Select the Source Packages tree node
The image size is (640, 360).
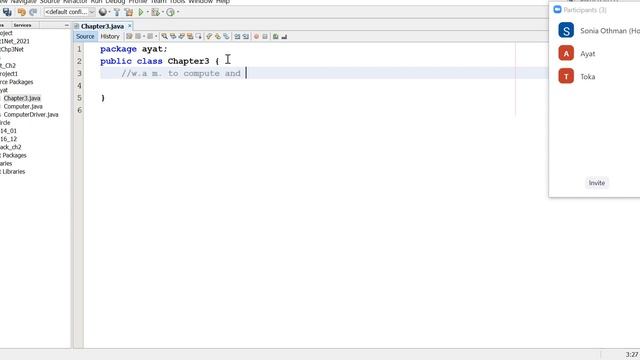point(16,82)
